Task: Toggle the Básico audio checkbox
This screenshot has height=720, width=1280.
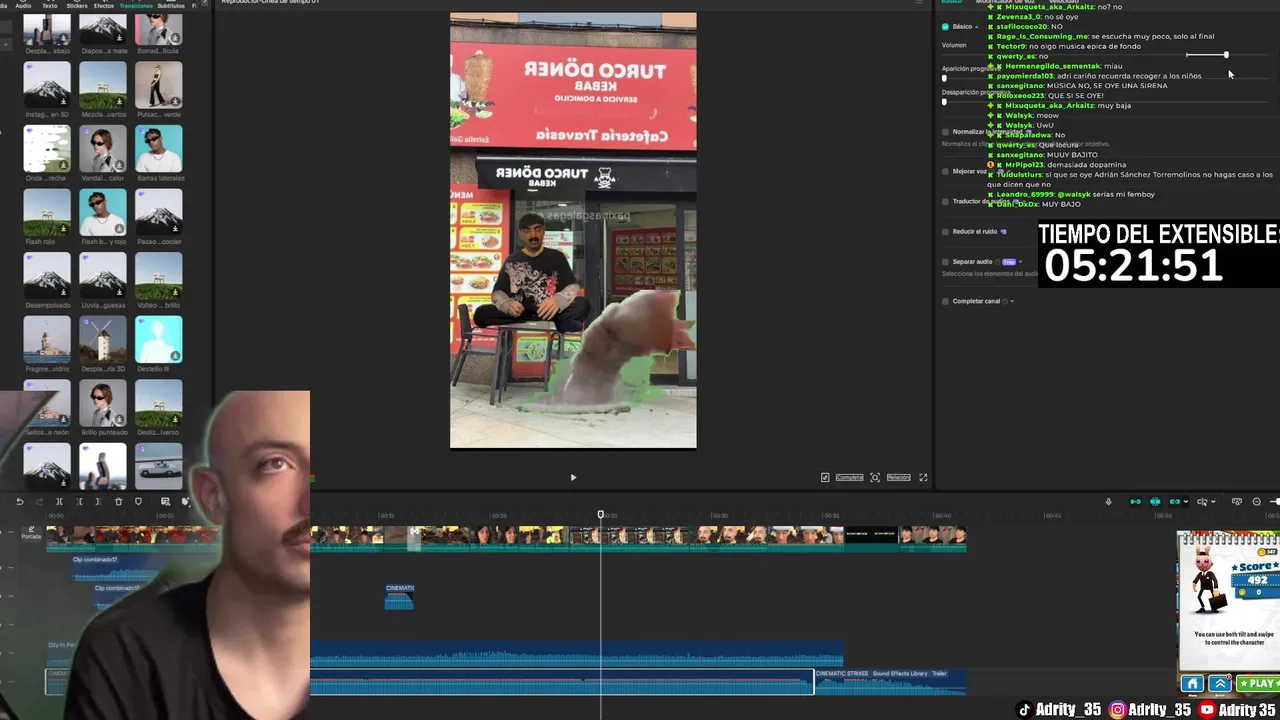Action: (945, 27)
